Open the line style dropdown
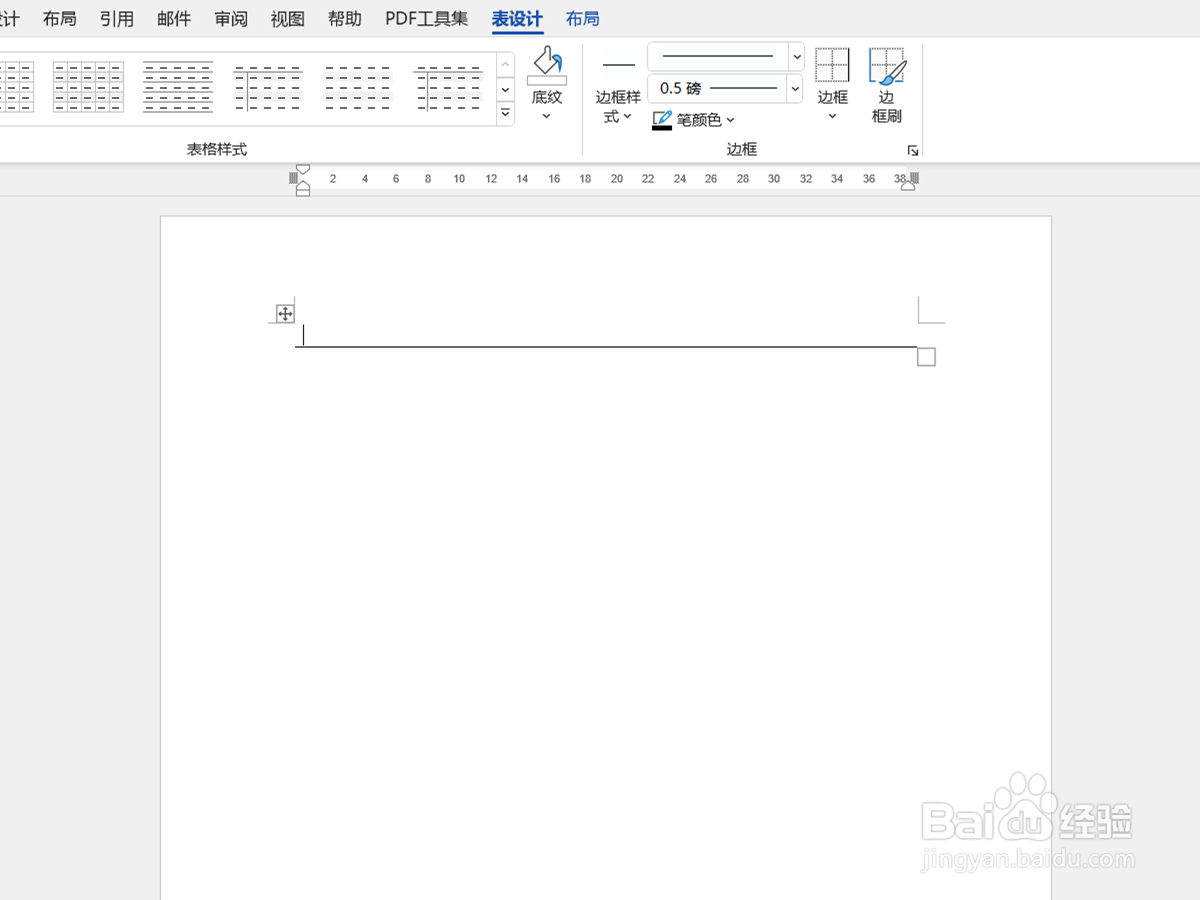This screenshot has width=1200, height=900. [797, 57]
